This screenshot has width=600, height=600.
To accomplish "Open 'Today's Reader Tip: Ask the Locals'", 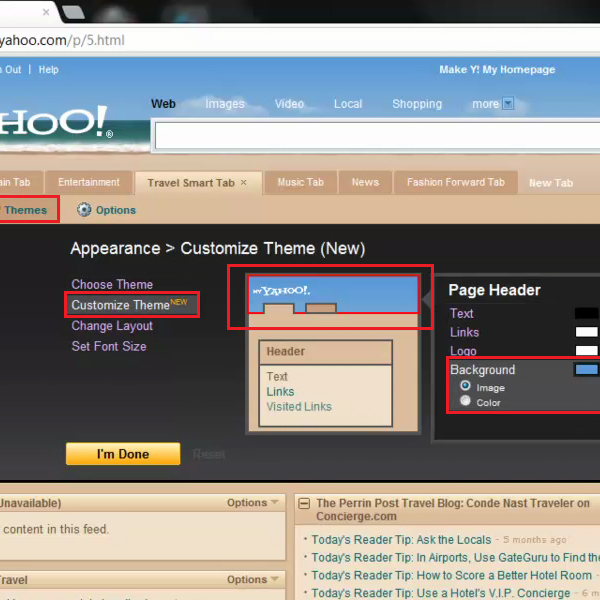I will [x=401, y=540].
